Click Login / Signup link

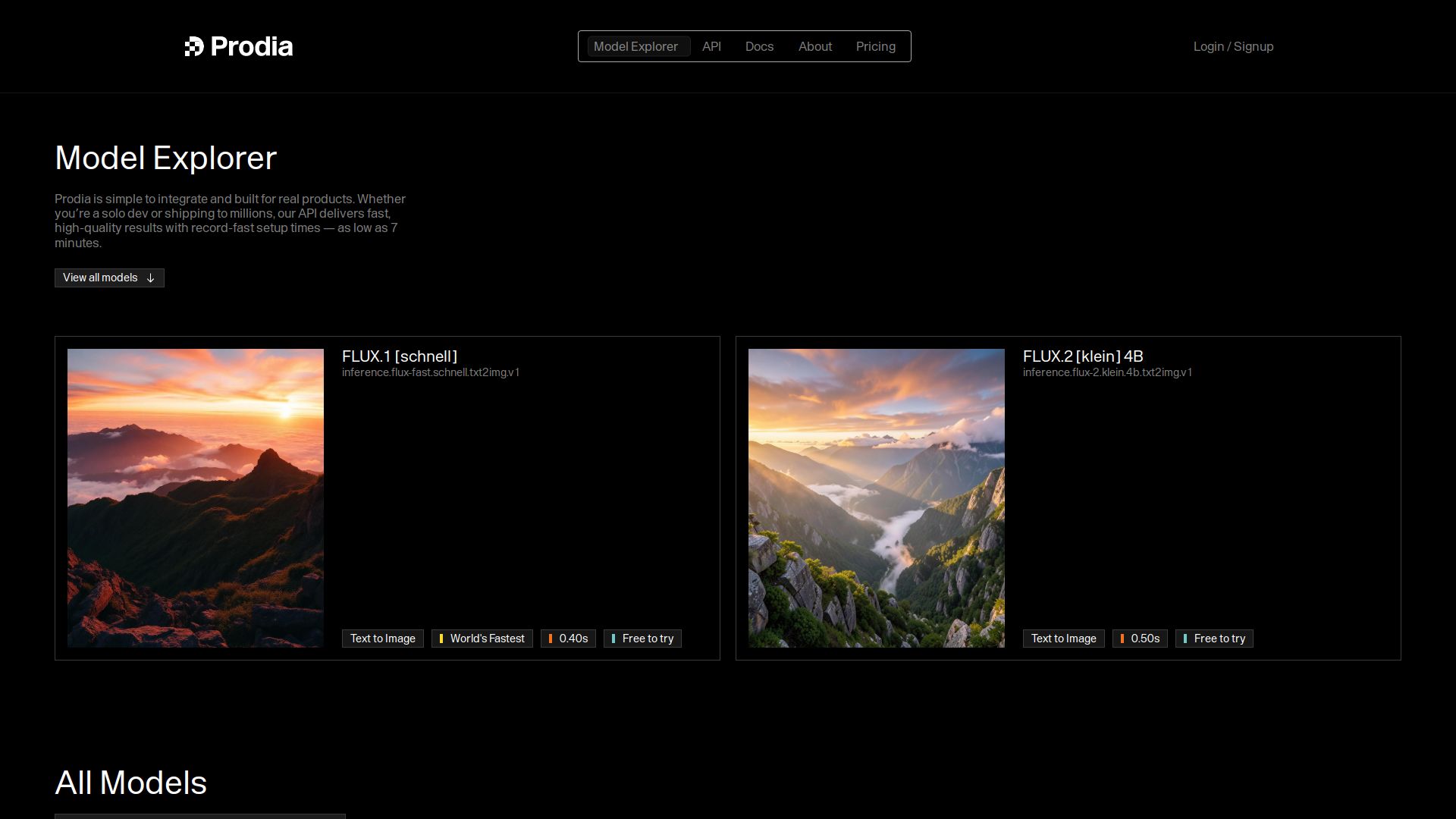coord(1233,46)
